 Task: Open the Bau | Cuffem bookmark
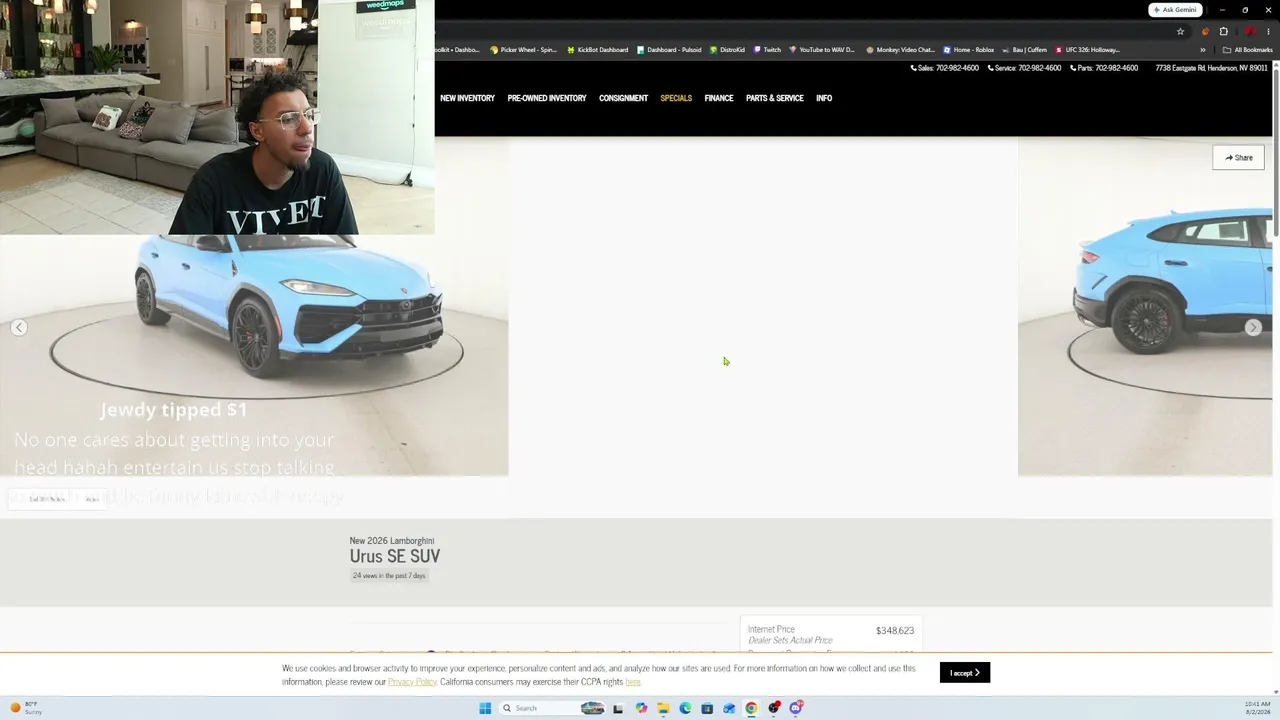[x=1025, y=50]
